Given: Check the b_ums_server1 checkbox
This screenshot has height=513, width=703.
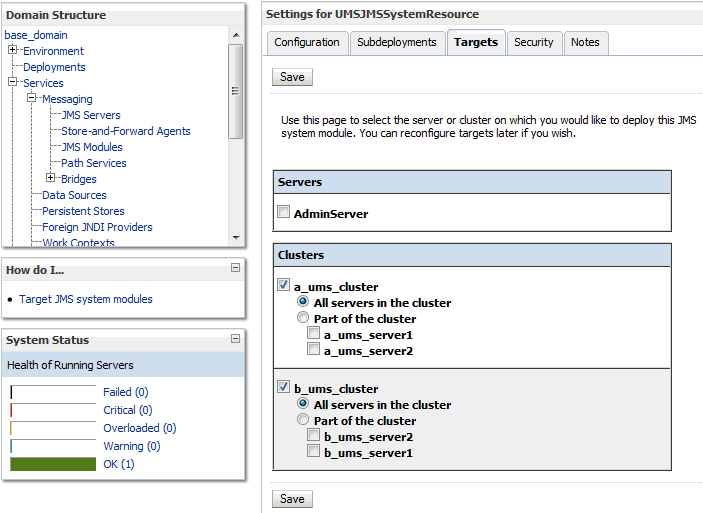Looking at the screenshot, I should click(x=313, y=451).
